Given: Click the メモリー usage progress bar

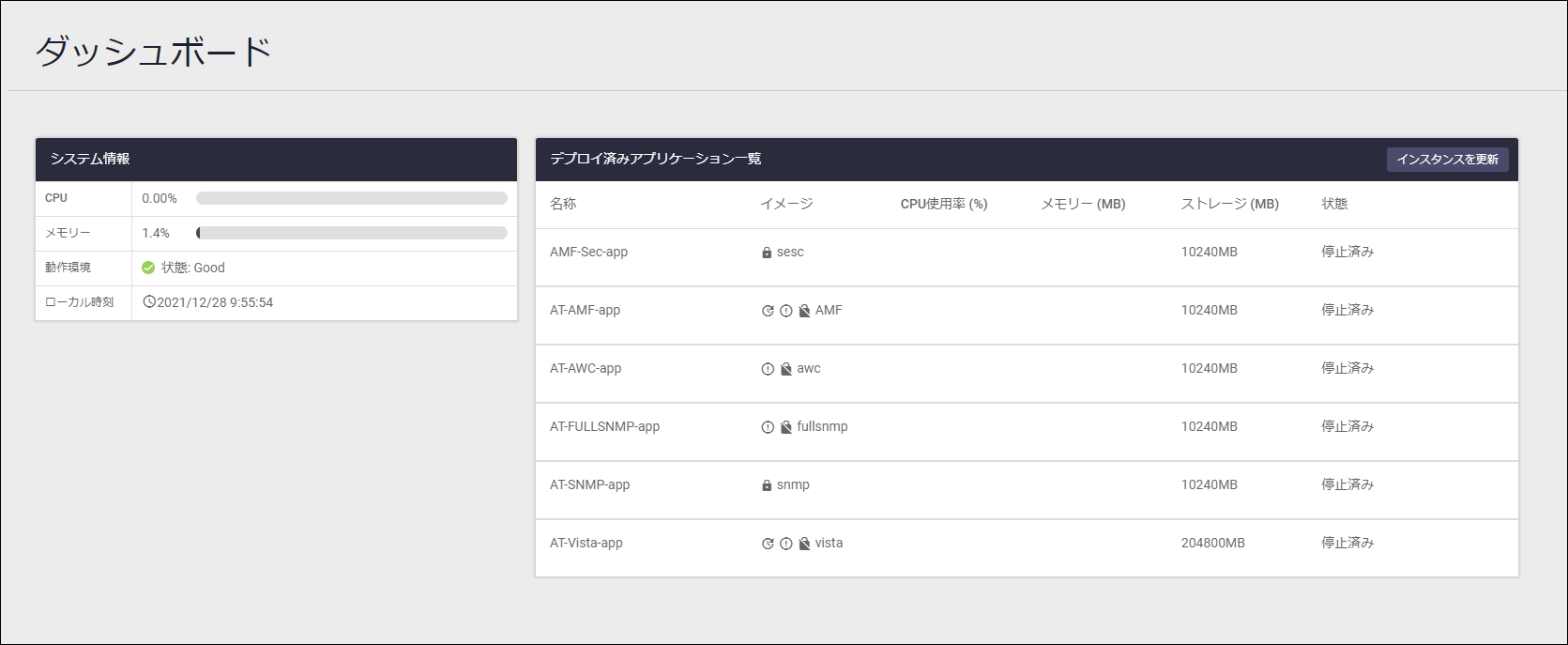Looking at the screenshot, I should (352, 233).
